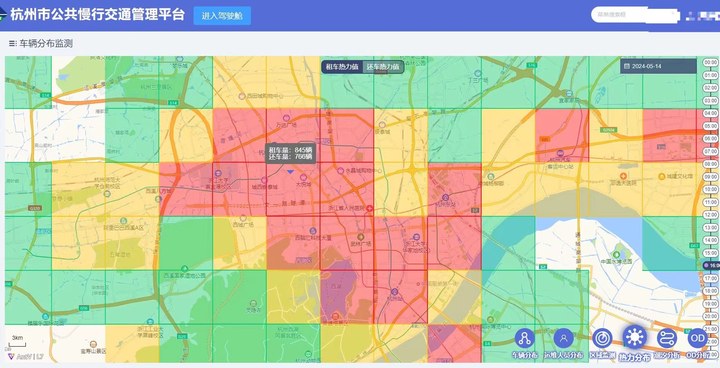Select the 08:00 time marker
The height and width of the screenshot is (368, 720).
pyautogui.click(x=710, y=164)
